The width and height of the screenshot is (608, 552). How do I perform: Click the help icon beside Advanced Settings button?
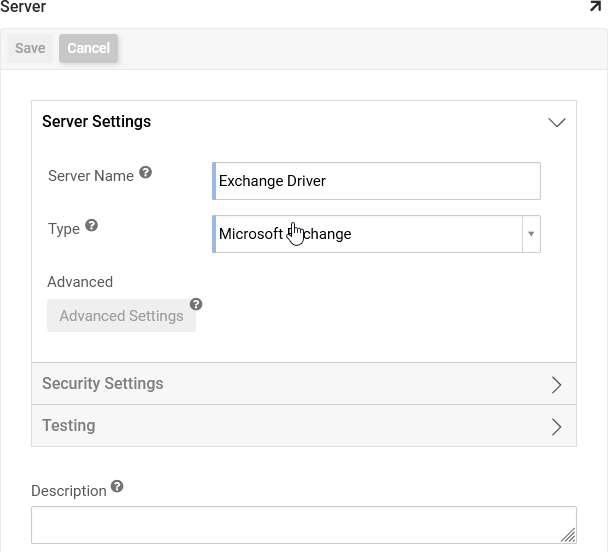pyautogui.click(x=196, y=304)
